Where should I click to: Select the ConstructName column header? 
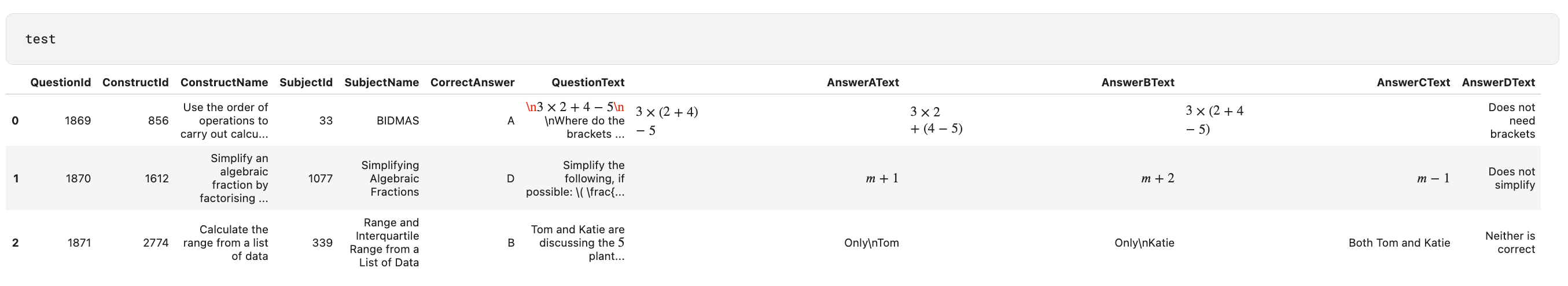click(x=224, y=82)
